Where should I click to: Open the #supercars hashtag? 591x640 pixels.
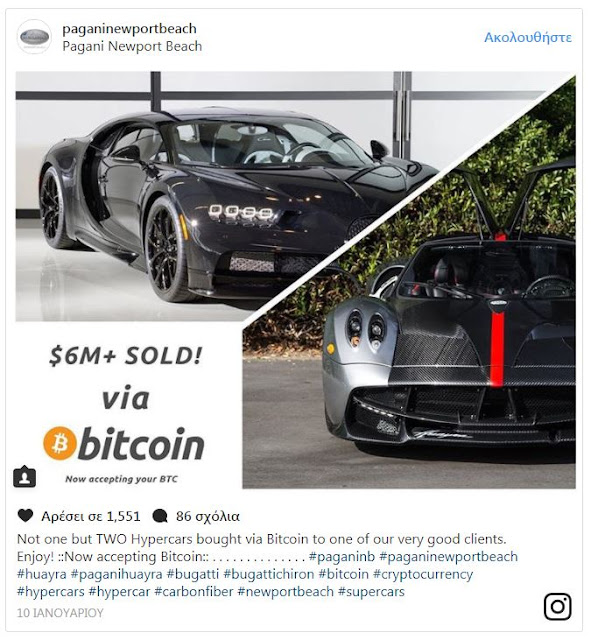pos(371,592)
